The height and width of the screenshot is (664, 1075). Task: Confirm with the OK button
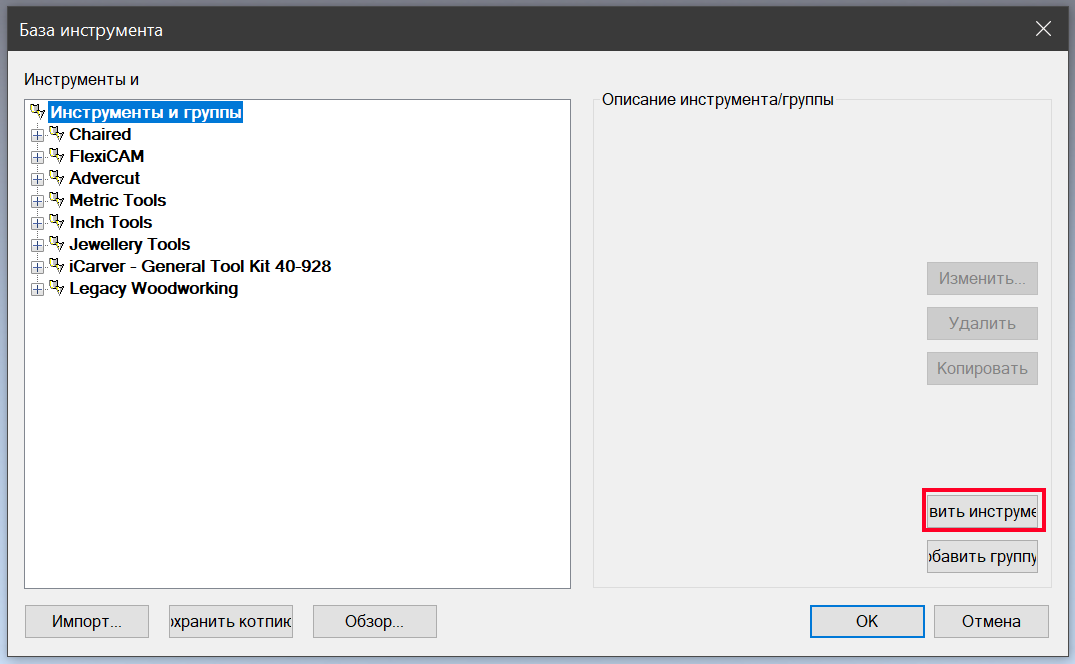pyautogui.click(x=866, y=621)
